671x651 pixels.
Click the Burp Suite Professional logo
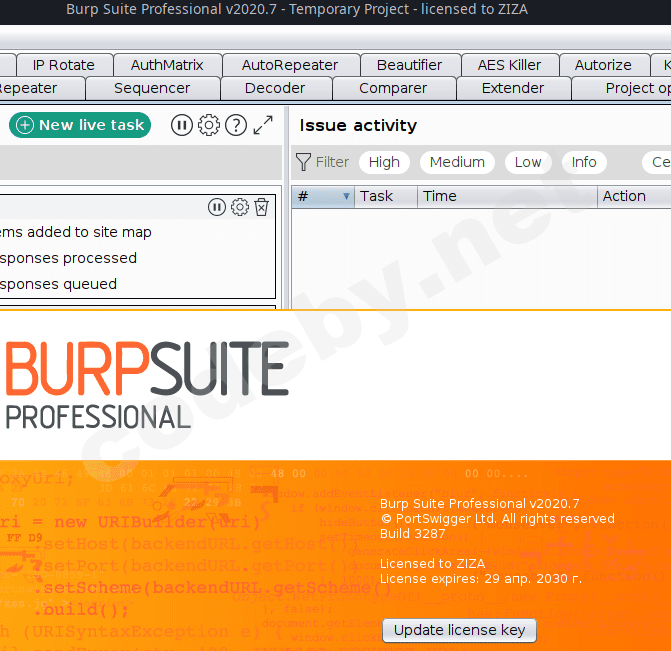click(x=147, y=385)
